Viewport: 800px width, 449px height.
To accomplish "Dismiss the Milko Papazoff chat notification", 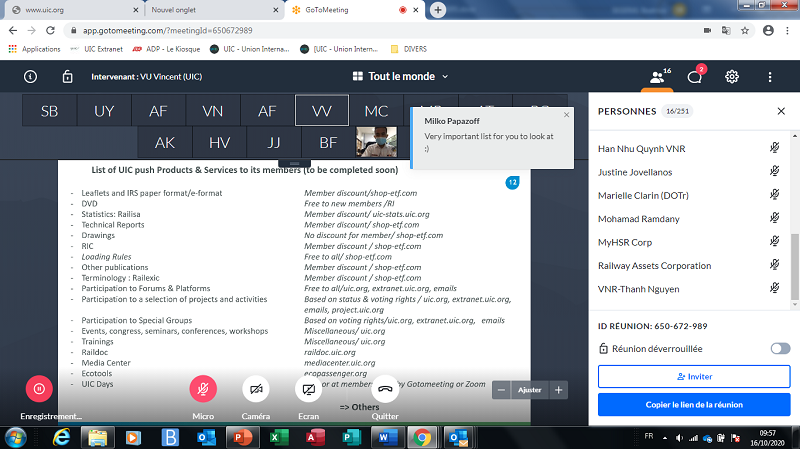I will click(x=566, y=115).
